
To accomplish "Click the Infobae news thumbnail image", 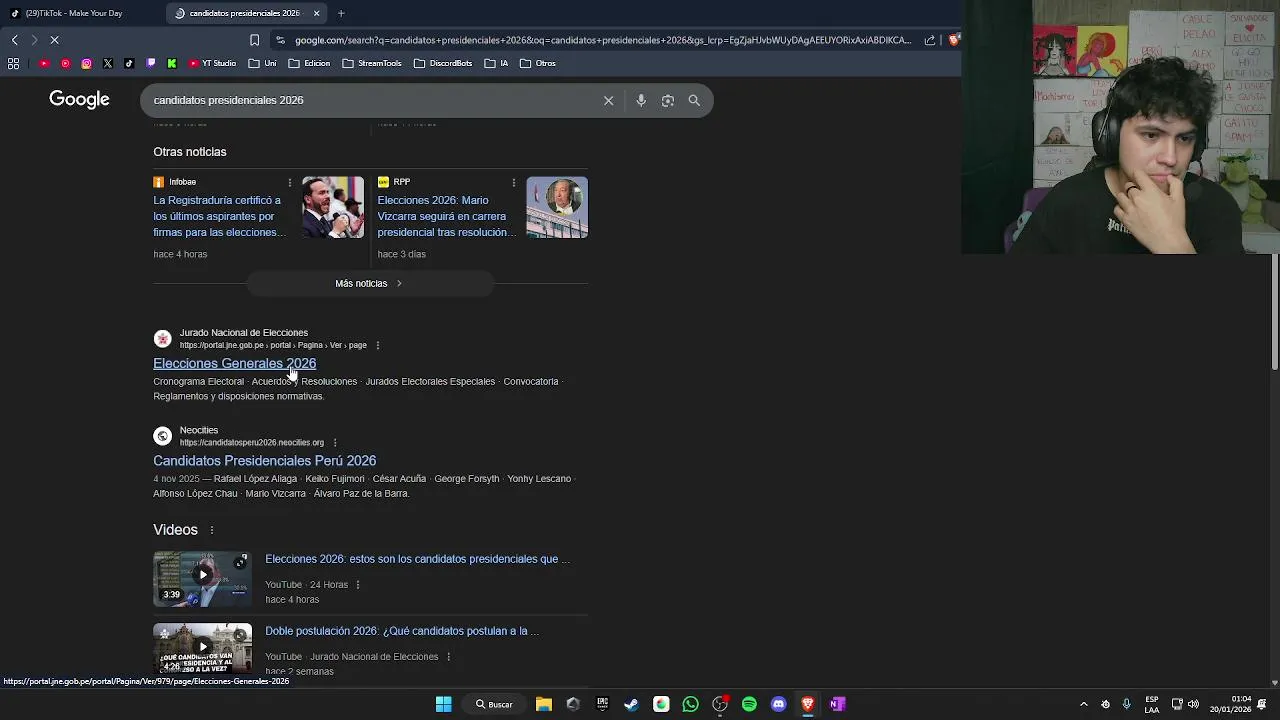I will [333, 207].
